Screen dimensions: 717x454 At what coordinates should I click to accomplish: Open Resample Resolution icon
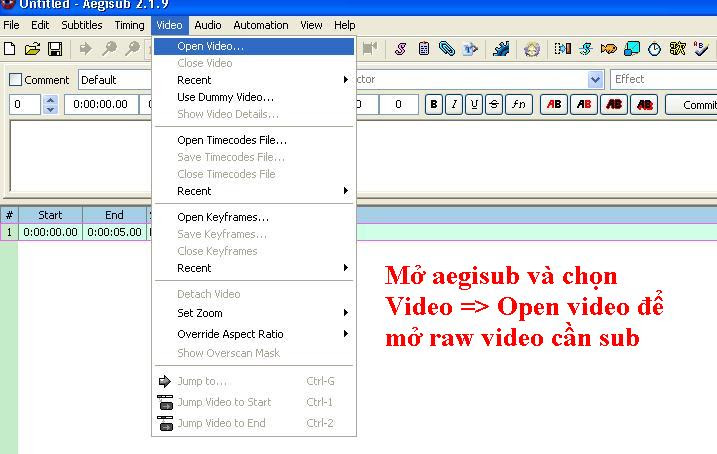tap(631, 48)
